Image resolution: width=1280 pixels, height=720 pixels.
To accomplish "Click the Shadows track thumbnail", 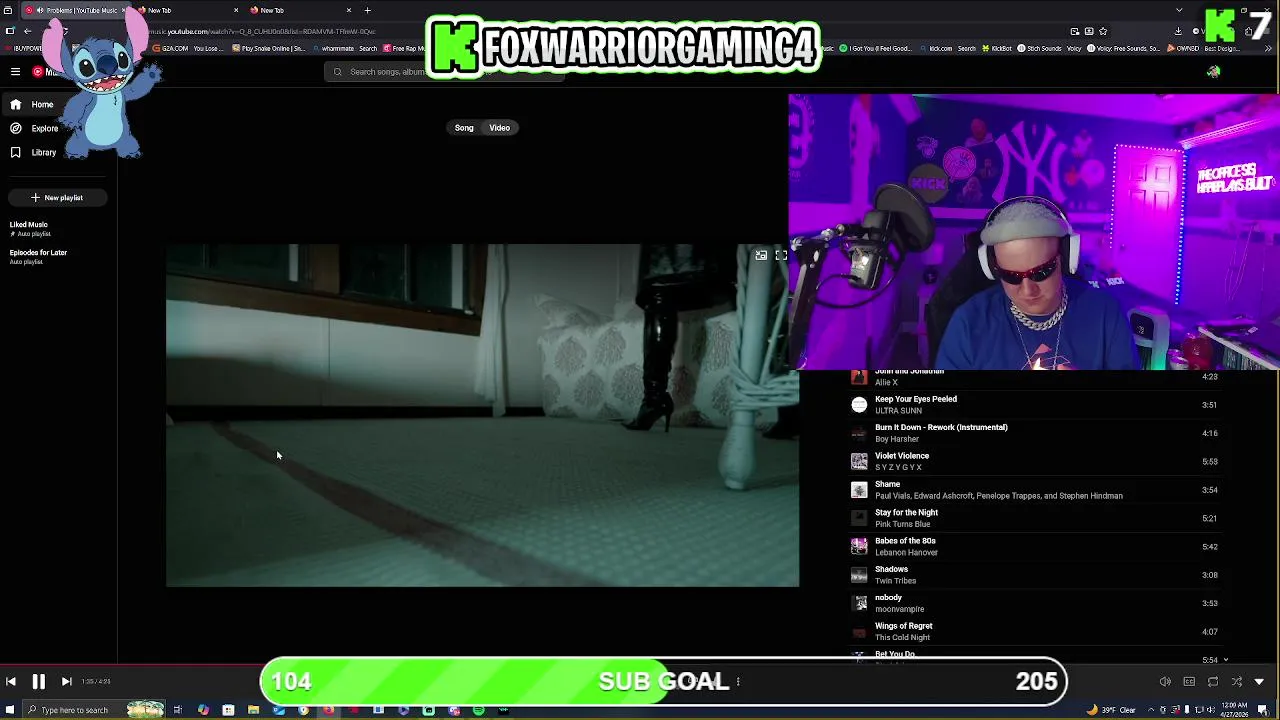I will click(859, 575).
